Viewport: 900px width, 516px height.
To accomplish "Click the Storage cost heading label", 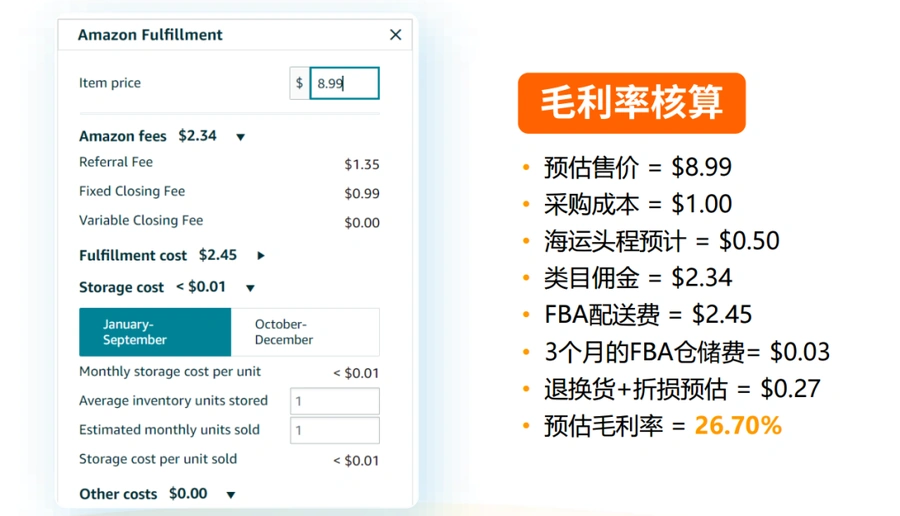I will click(x=122, y=287).
